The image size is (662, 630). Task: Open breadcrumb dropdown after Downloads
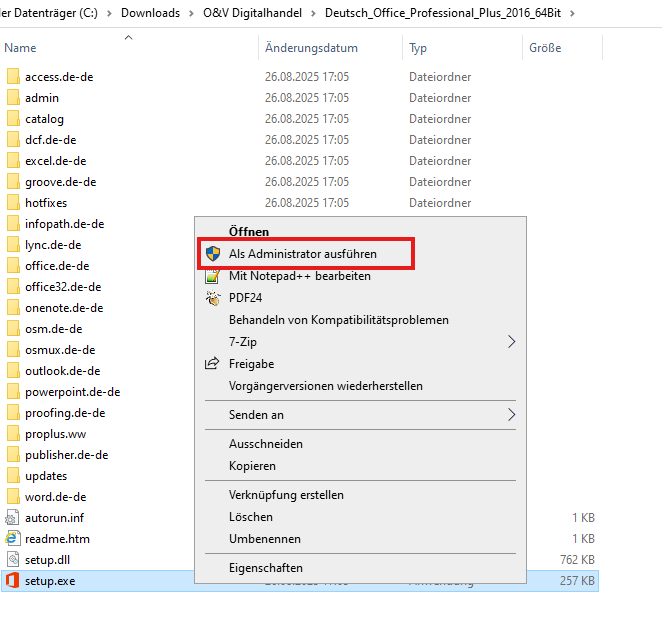191,13
